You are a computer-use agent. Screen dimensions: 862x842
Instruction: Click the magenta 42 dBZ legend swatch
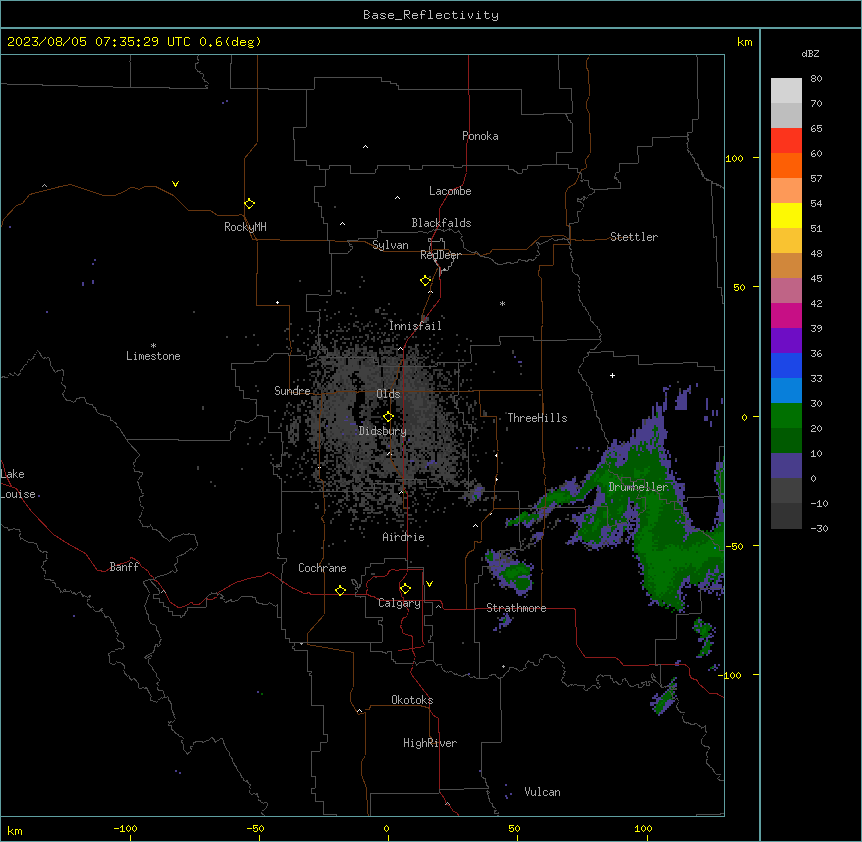pyautogui.click(x=786, y=315)
